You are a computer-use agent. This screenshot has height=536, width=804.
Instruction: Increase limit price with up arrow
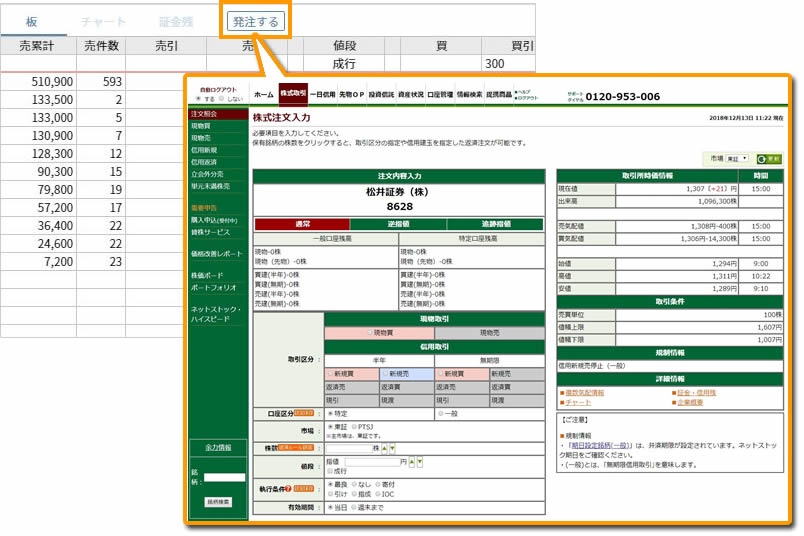pyautogui.click(x=412, y=462)
